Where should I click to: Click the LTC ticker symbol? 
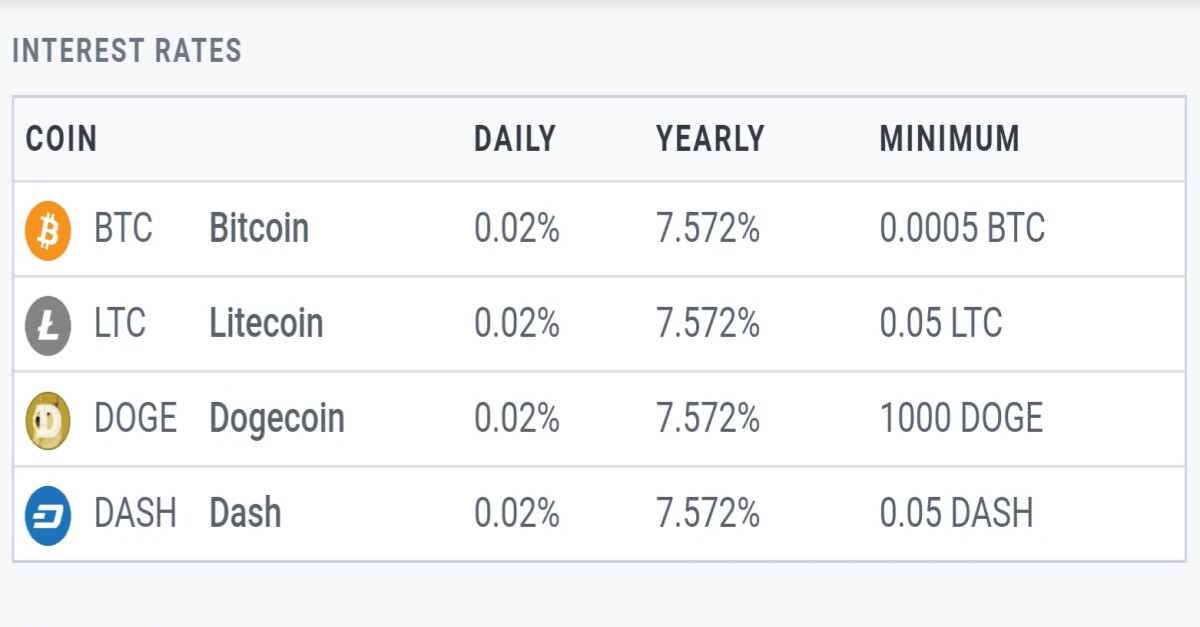[120, 324]
